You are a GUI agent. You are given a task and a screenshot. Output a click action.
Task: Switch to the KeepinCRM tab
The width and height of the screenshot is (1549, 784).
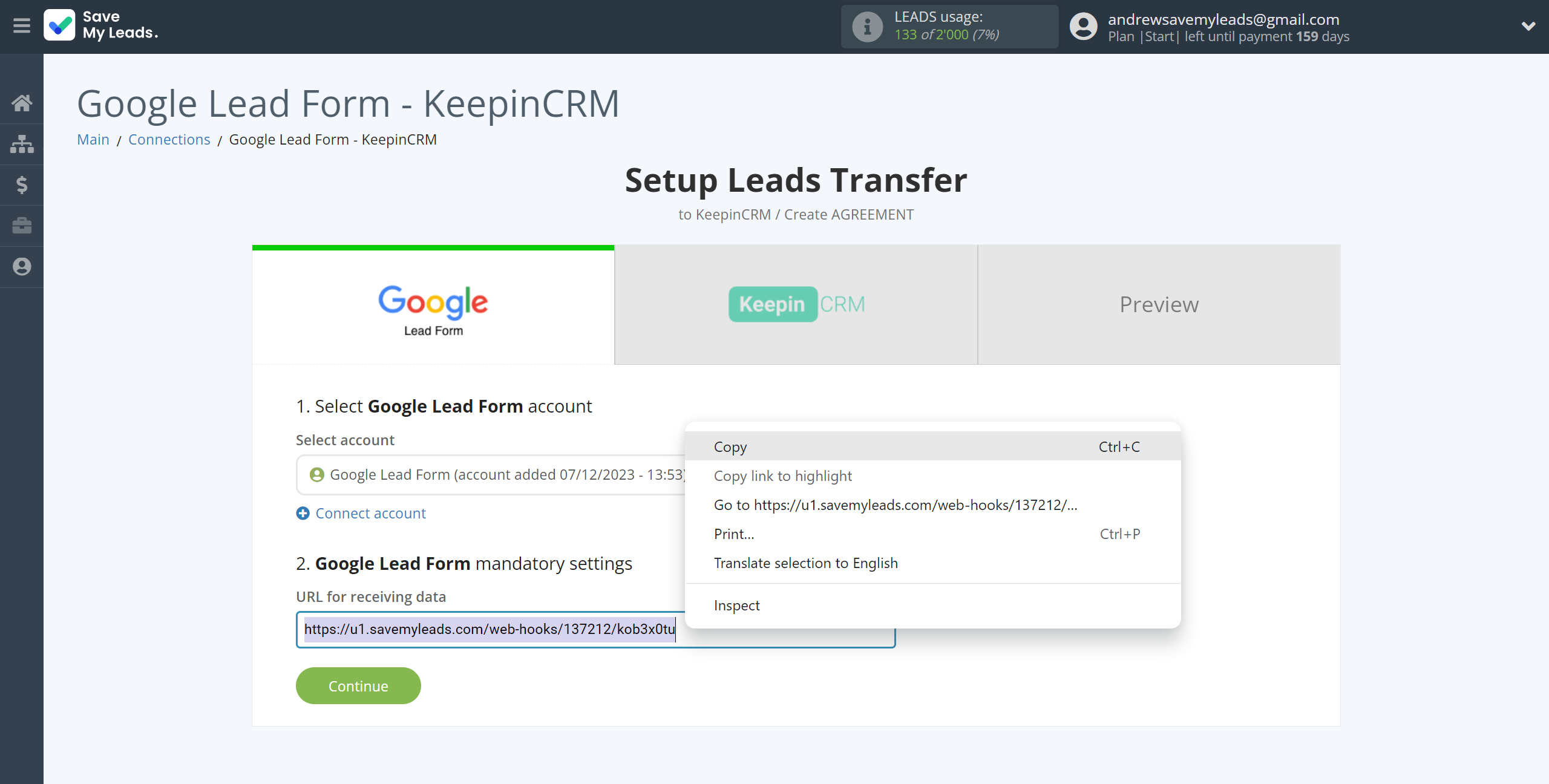click(x=796, y=305)
